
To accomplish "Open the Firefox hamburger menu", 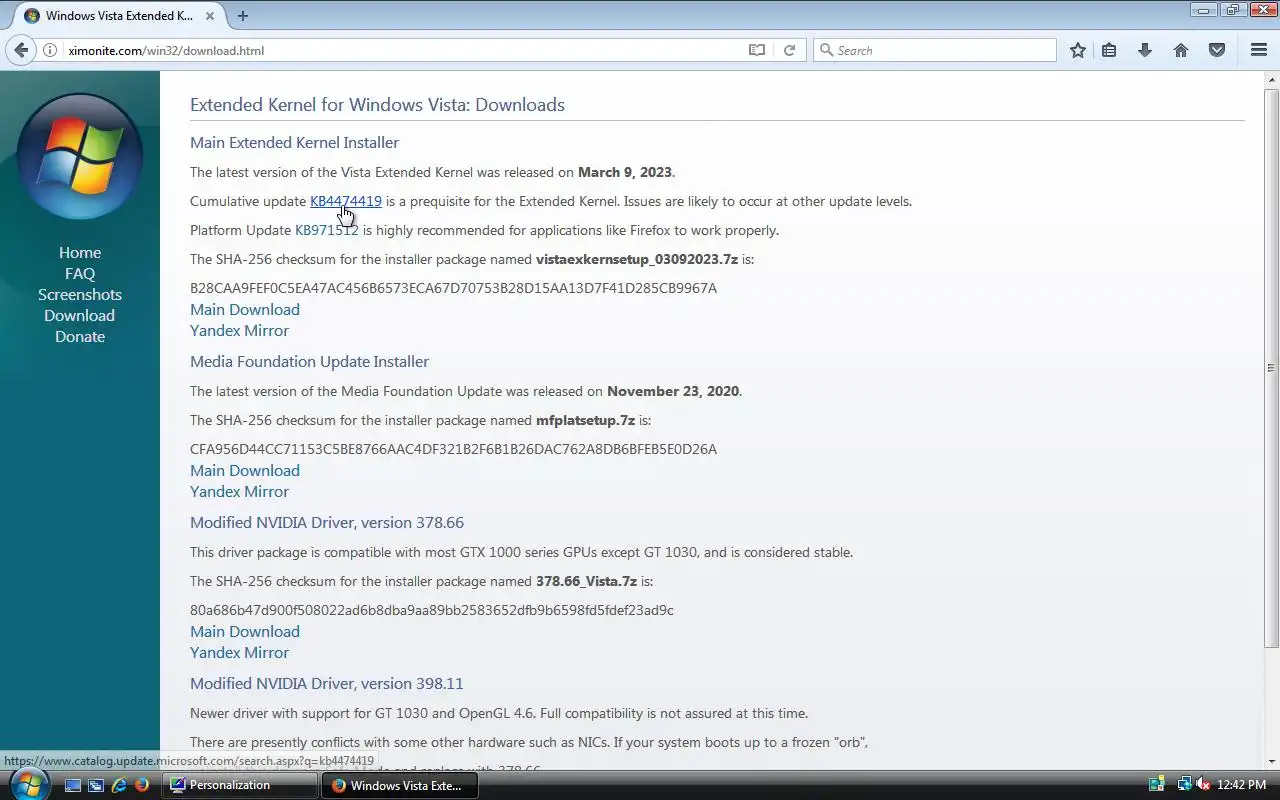I will coord(1259,50).
